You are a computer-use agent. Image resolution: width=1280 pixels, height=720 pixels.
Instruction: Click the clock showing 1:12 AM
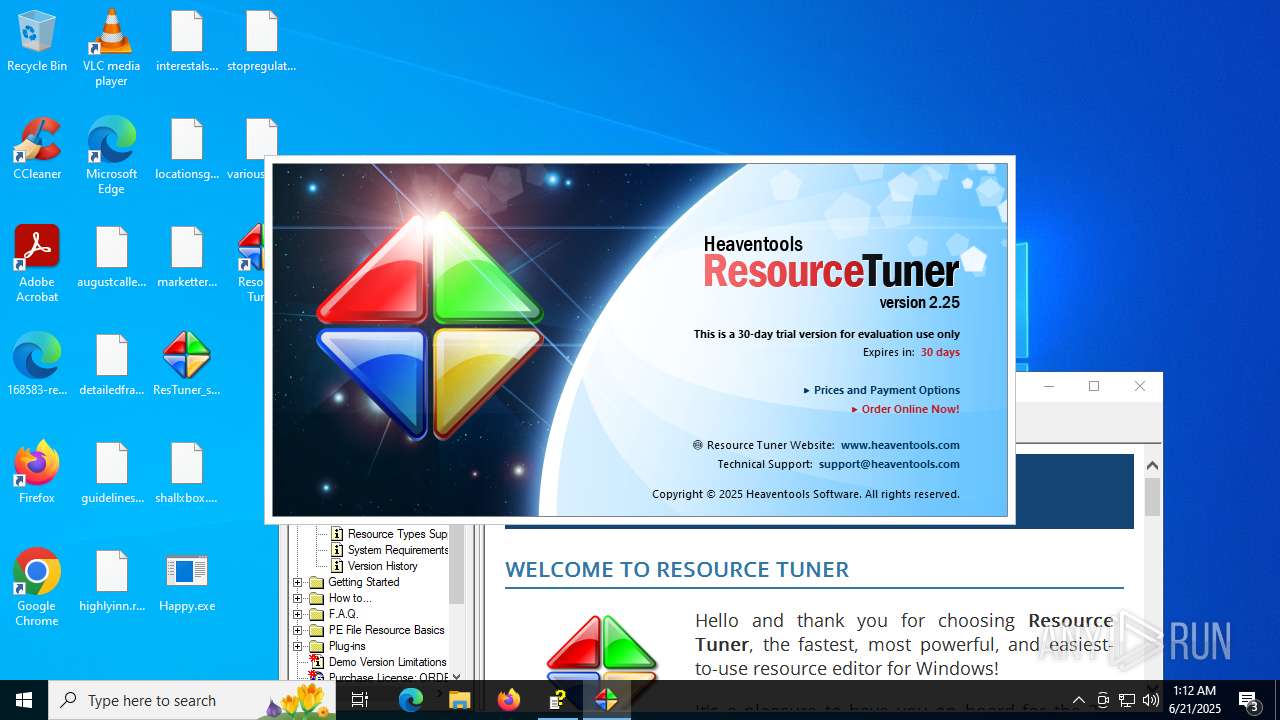click(x=1194, y=691)
